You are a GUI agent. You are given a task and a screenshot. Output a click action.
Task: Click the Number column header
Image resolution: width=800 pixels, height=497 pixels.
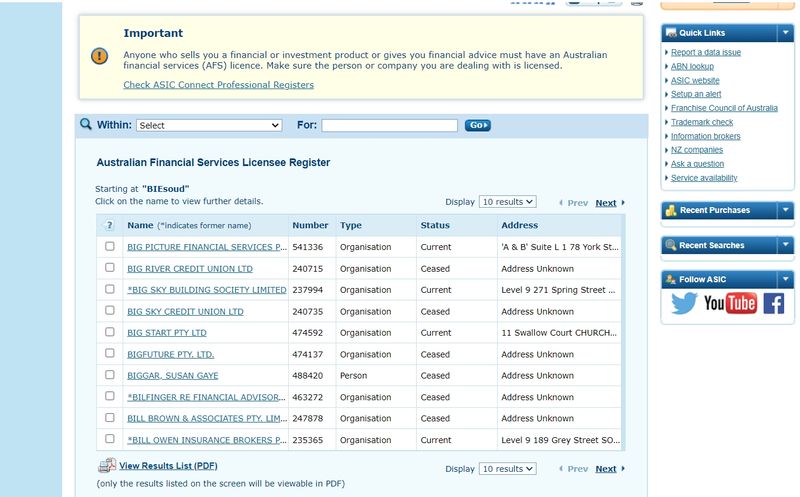coord(310,225)
